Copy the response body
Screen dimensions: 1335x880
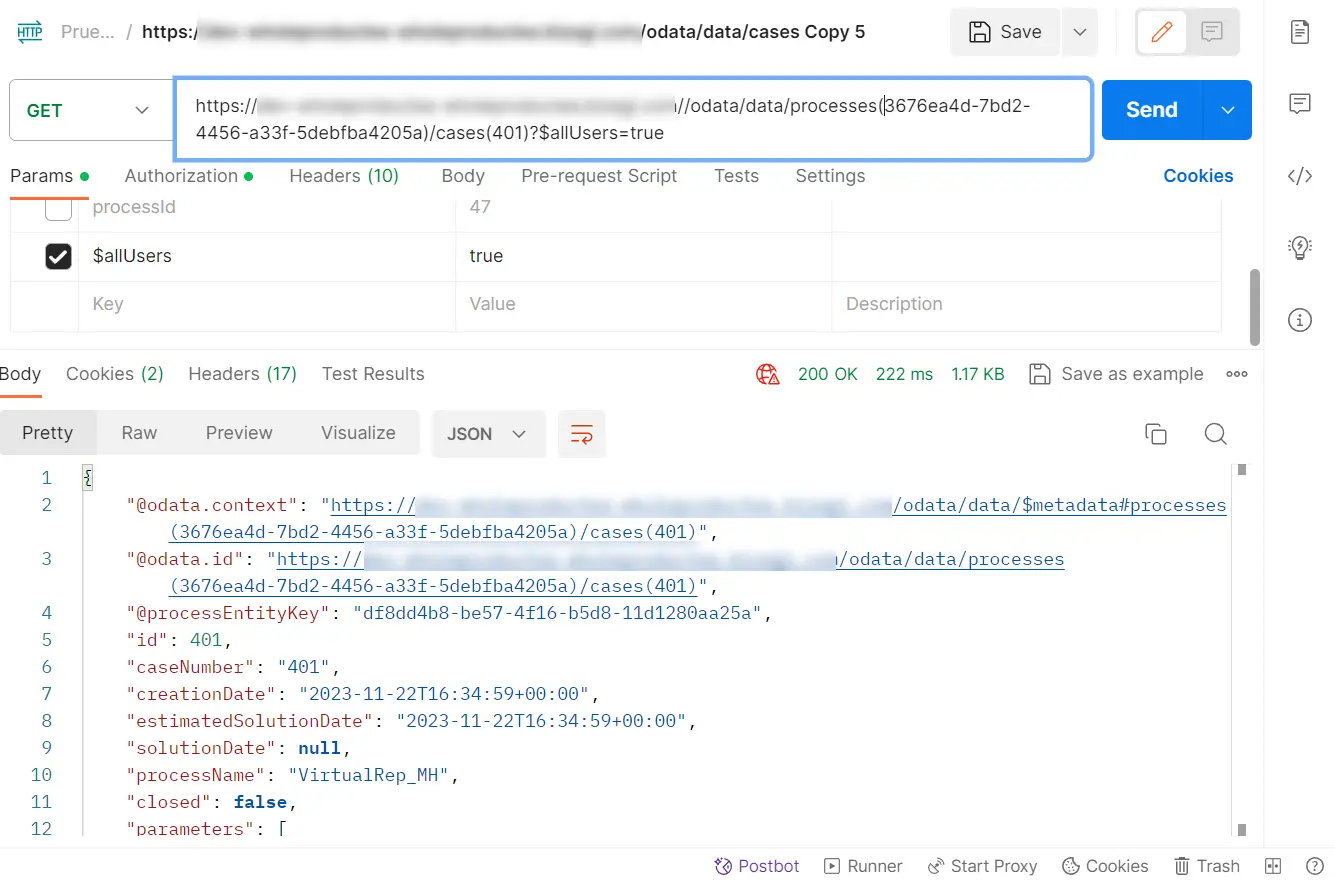point(1155,434)
